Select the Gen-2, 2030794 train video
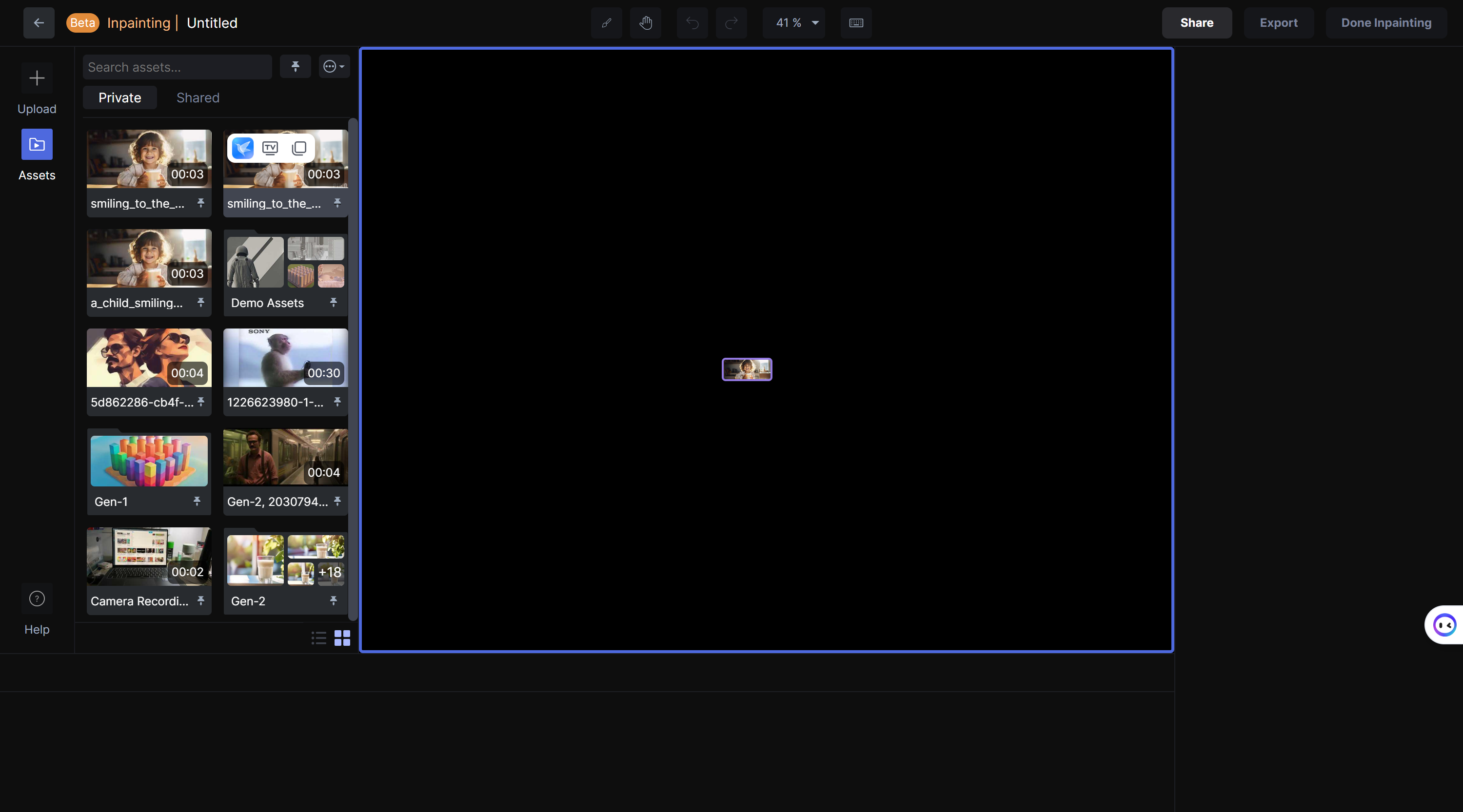1463x812 pixels. 286,457
